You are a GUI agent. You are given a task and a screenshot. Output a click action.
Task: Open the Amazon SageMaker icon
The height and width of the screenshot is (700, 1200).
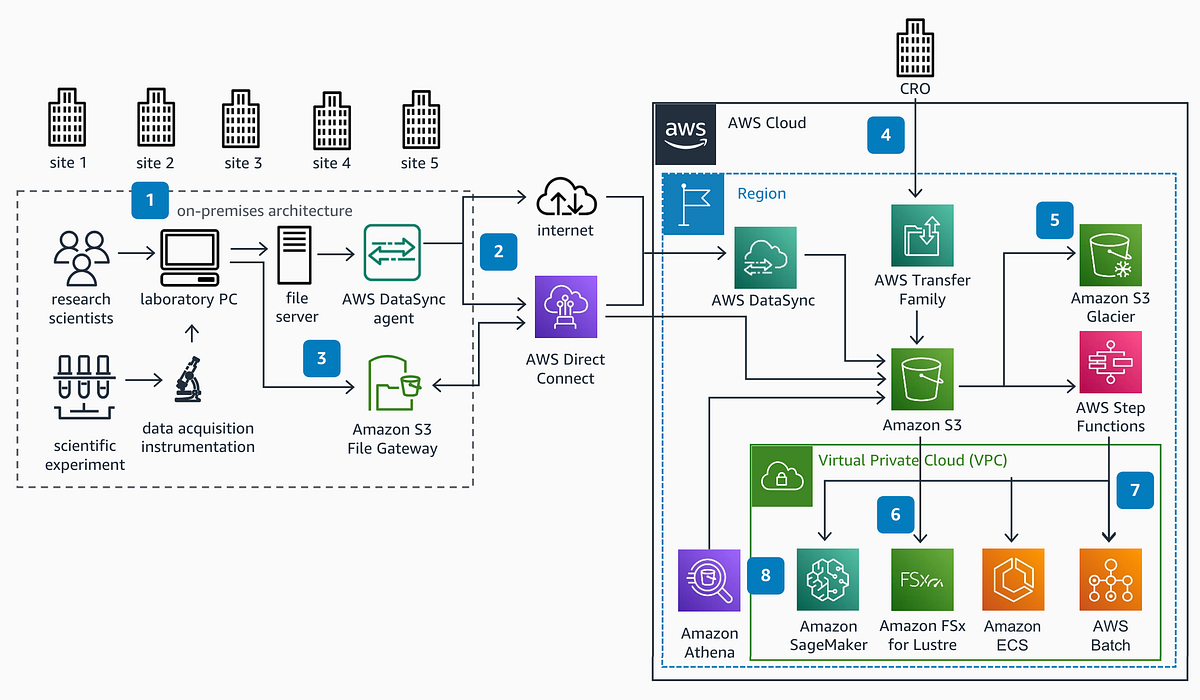(x=828, y=579)
